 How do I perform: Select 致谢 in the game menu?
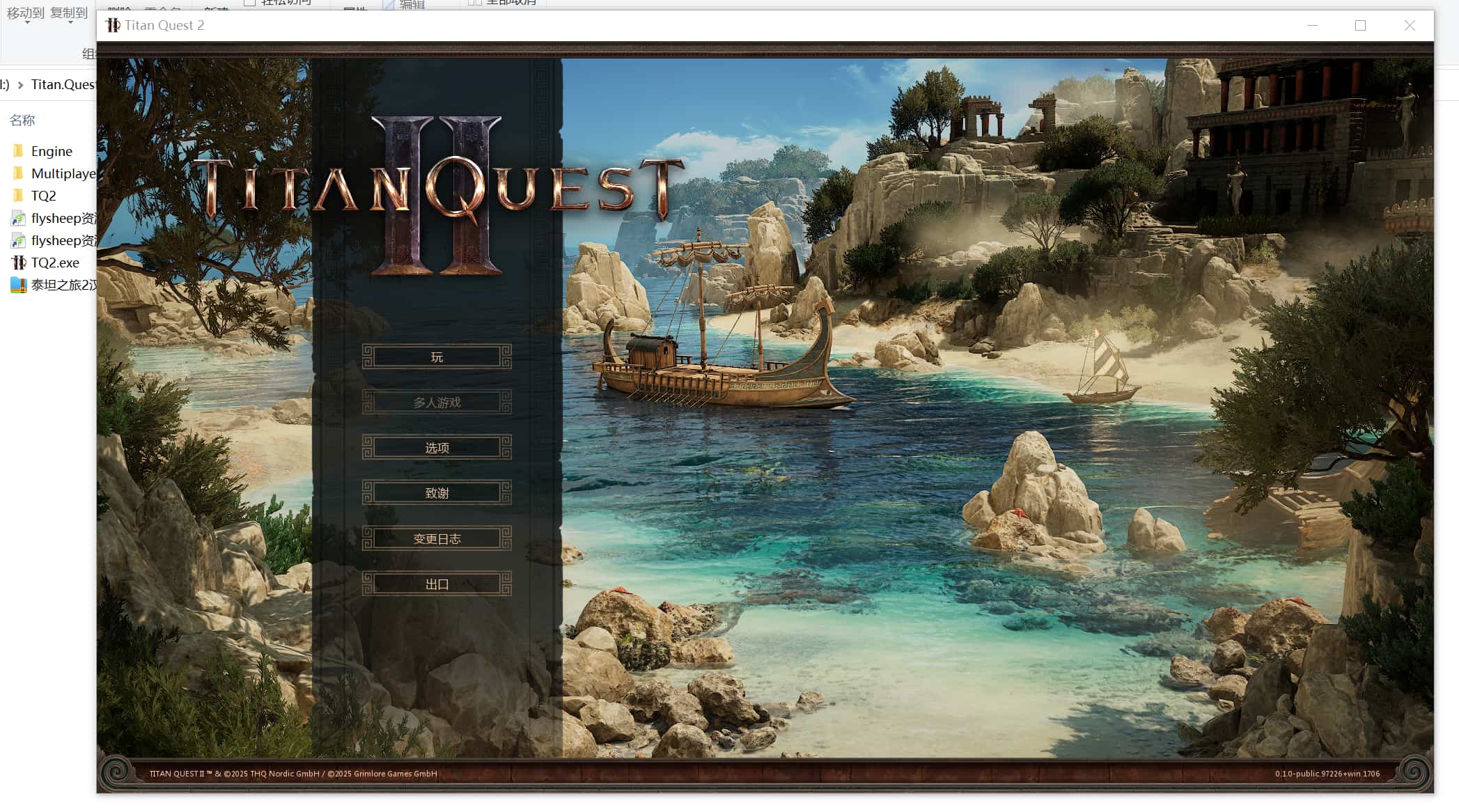(436, 492)
